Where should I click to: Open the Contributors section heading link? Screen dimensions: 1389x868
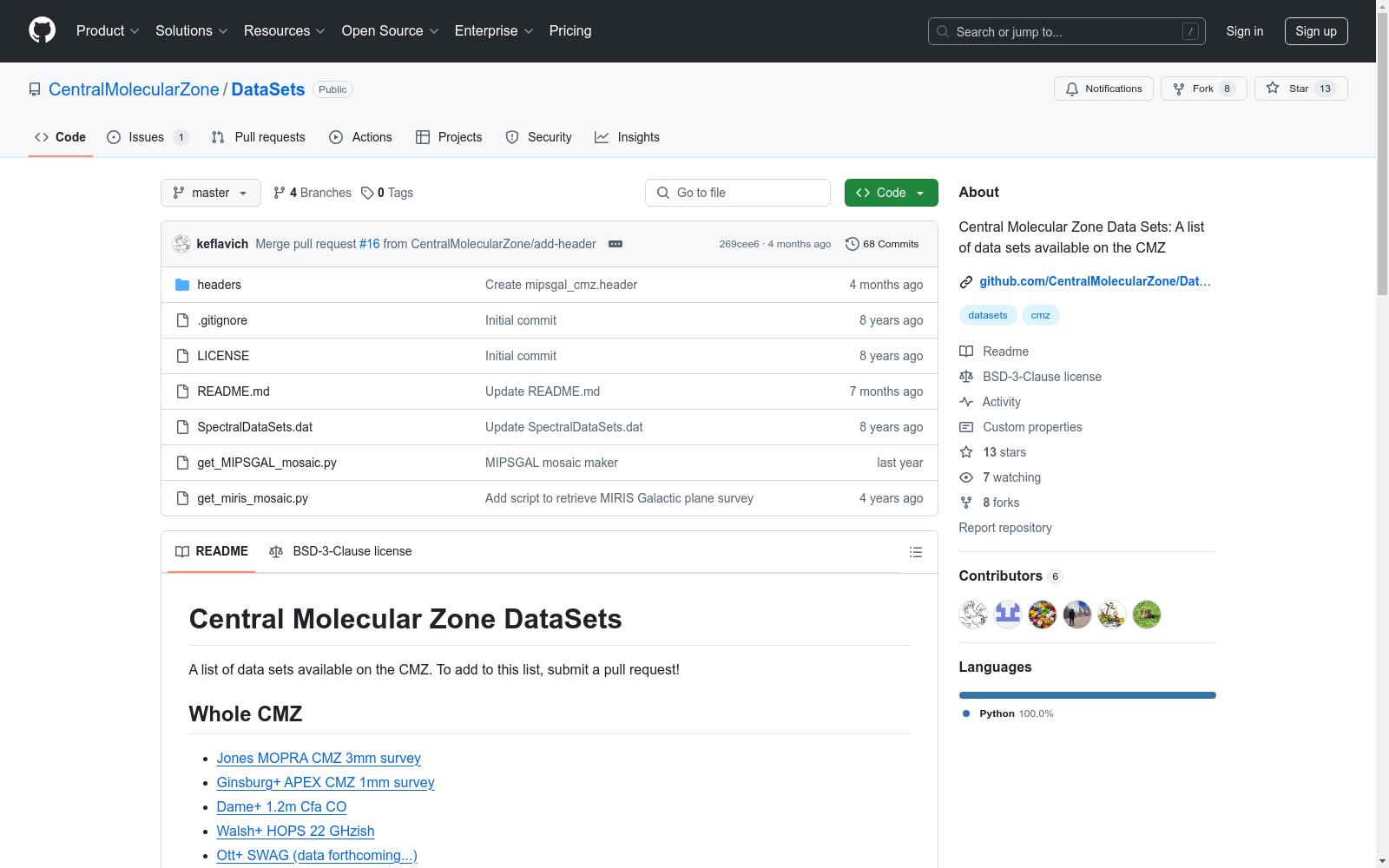(1011, 576)
